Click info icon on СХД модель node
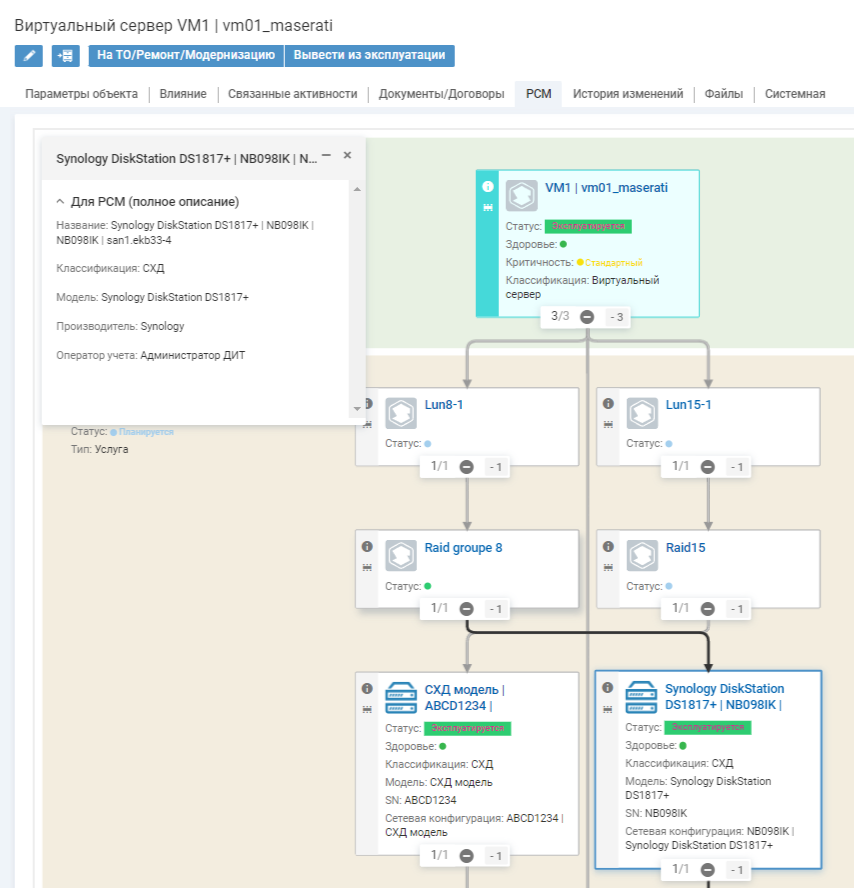854x888 pixels. tap(367, 688)
